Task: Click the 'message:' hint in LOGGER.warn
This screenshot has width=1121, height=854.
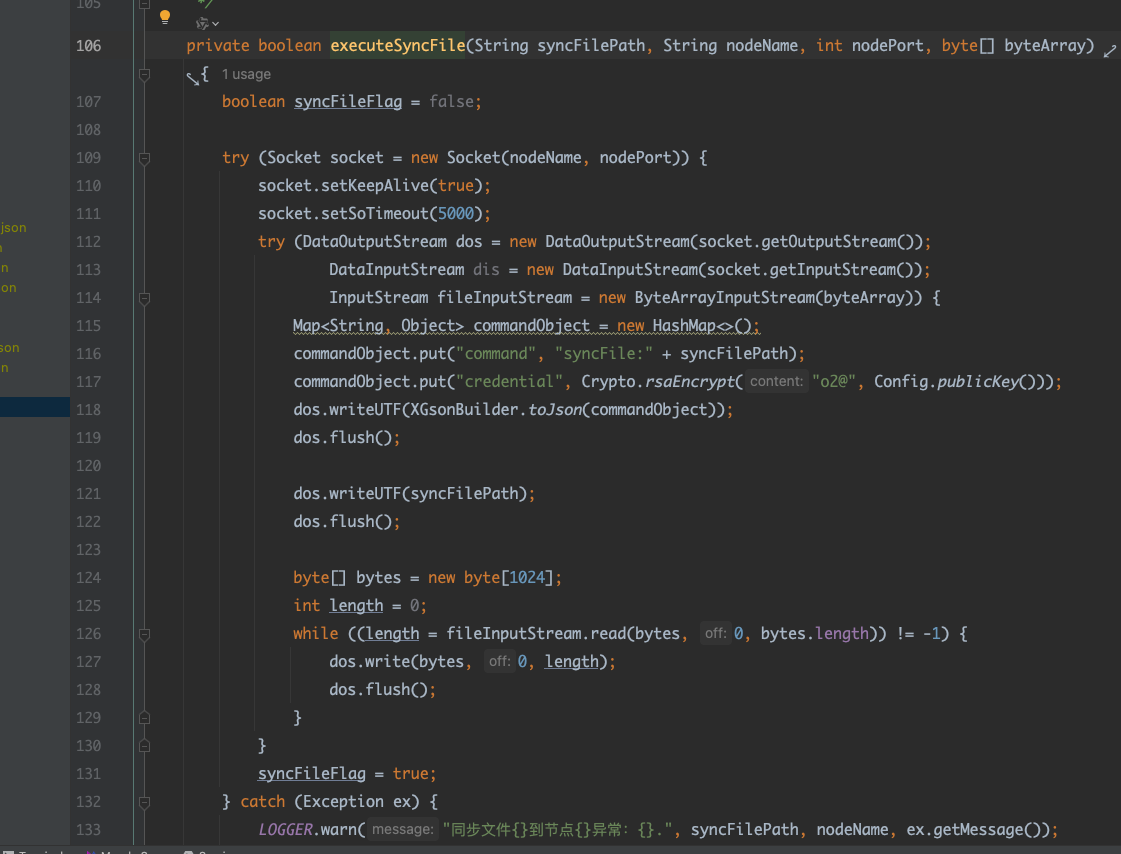Action: (x=402, y=829)
